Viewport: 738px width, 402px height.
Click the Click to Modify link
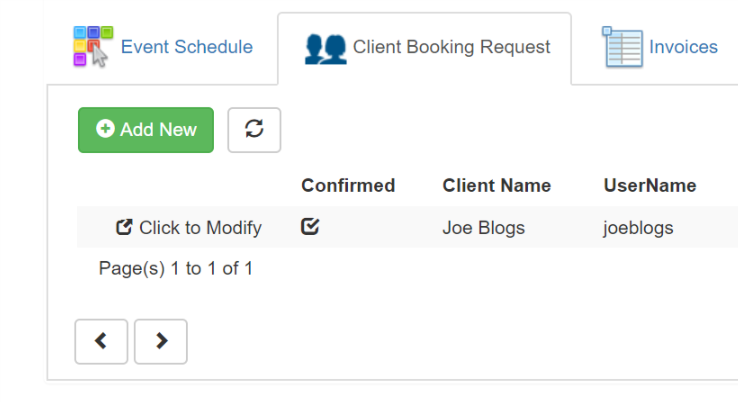[x=189, y=228]
